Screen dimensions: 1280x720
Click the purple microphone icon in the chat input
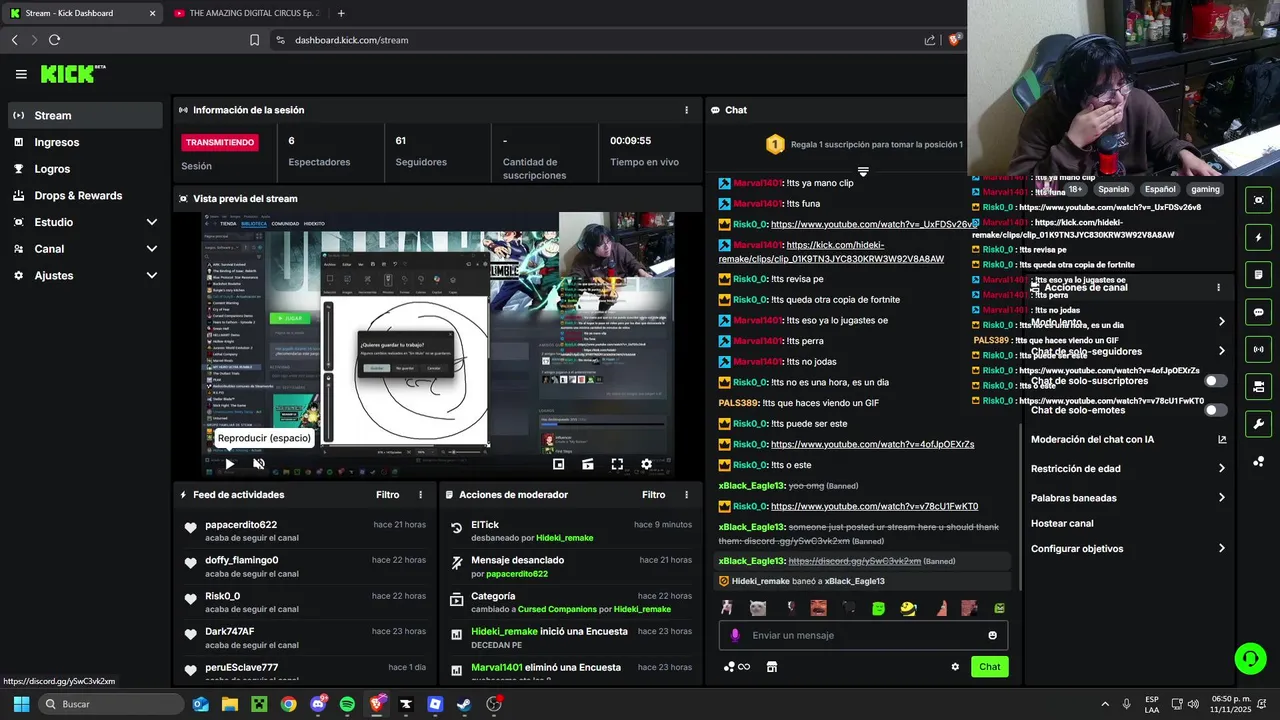(735, 635)
